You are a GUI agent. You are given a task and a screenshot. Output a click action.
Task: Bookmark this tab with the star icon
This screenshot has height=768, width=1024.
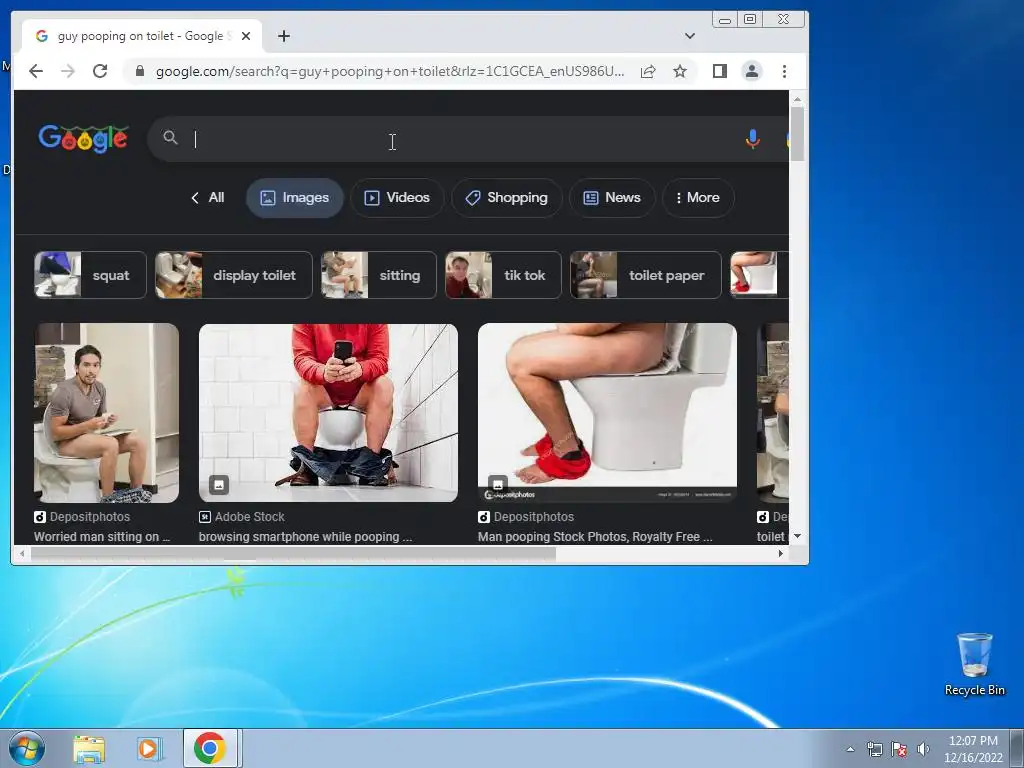coord(680,71)
